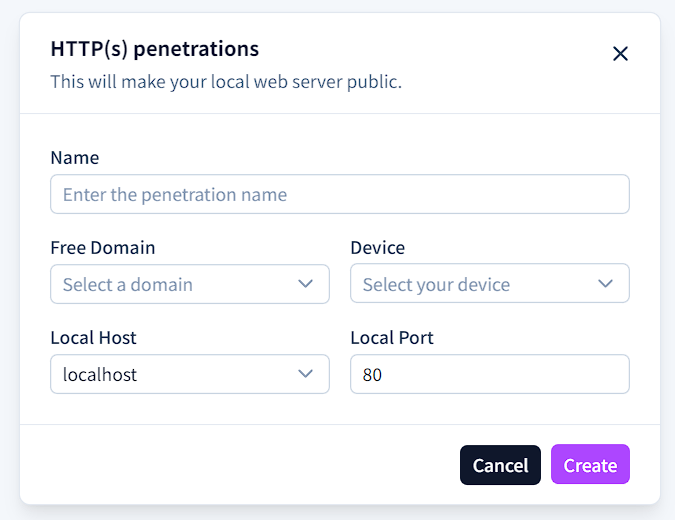
Task: Open the Select your device dropdown
Action: [490, 283]
